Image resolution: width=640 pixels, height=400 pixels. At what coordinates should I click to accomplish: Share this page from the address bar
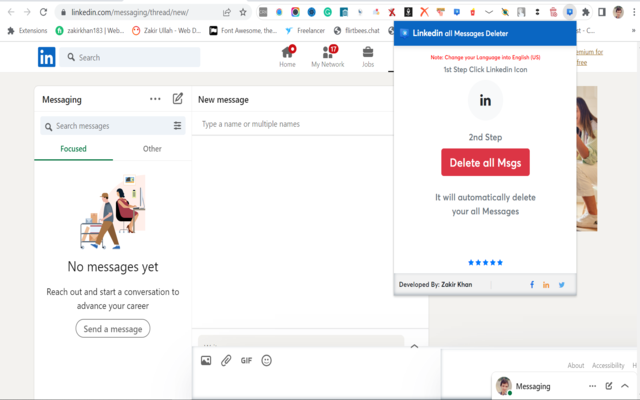click(x=227, y=12)
